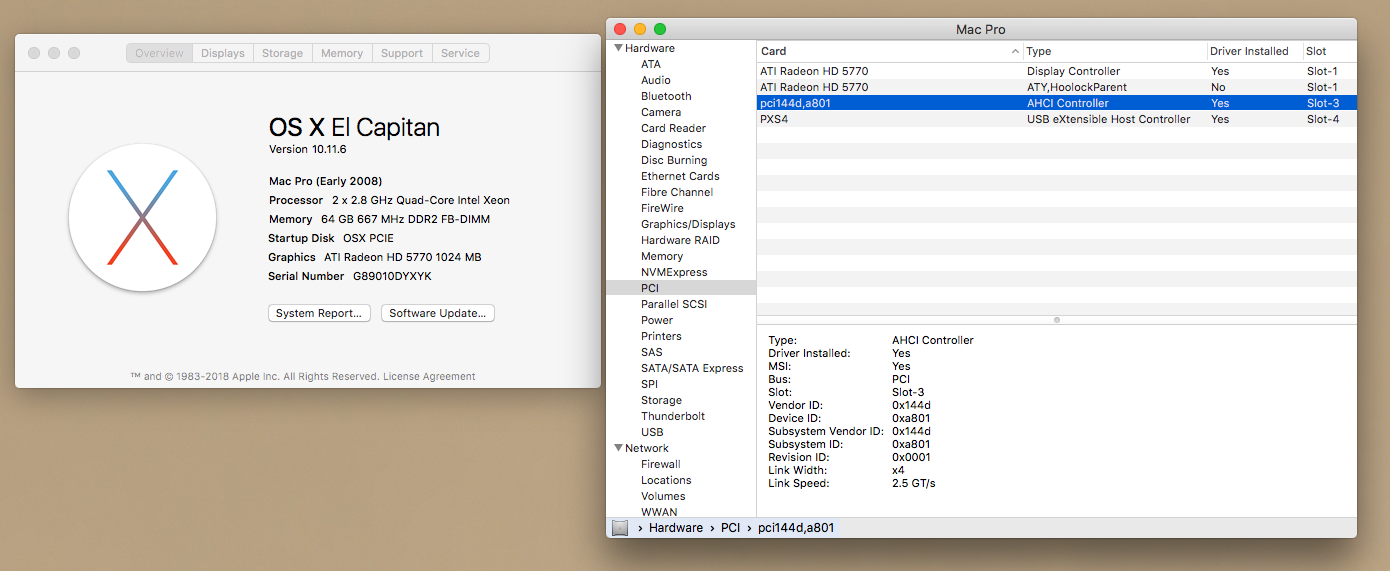Image resolution: width=1390 pixels, height=571 pixels.
Task: Select ATA in the Hardware list
Action: click(x=651, y=64)
